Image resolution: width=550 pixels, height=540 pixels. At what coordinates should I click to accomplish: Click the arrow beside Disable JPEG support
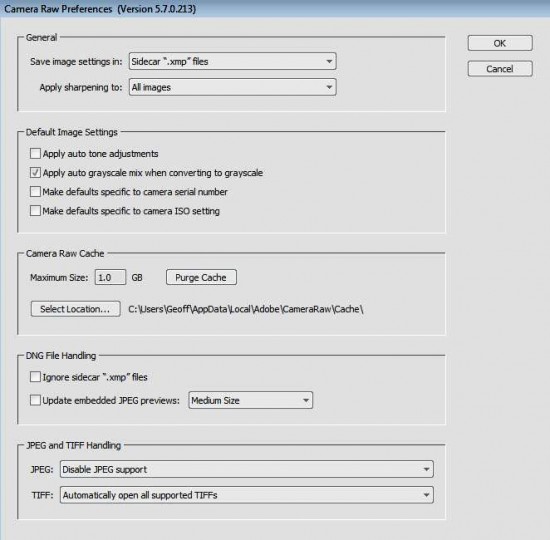pos(426,469)
